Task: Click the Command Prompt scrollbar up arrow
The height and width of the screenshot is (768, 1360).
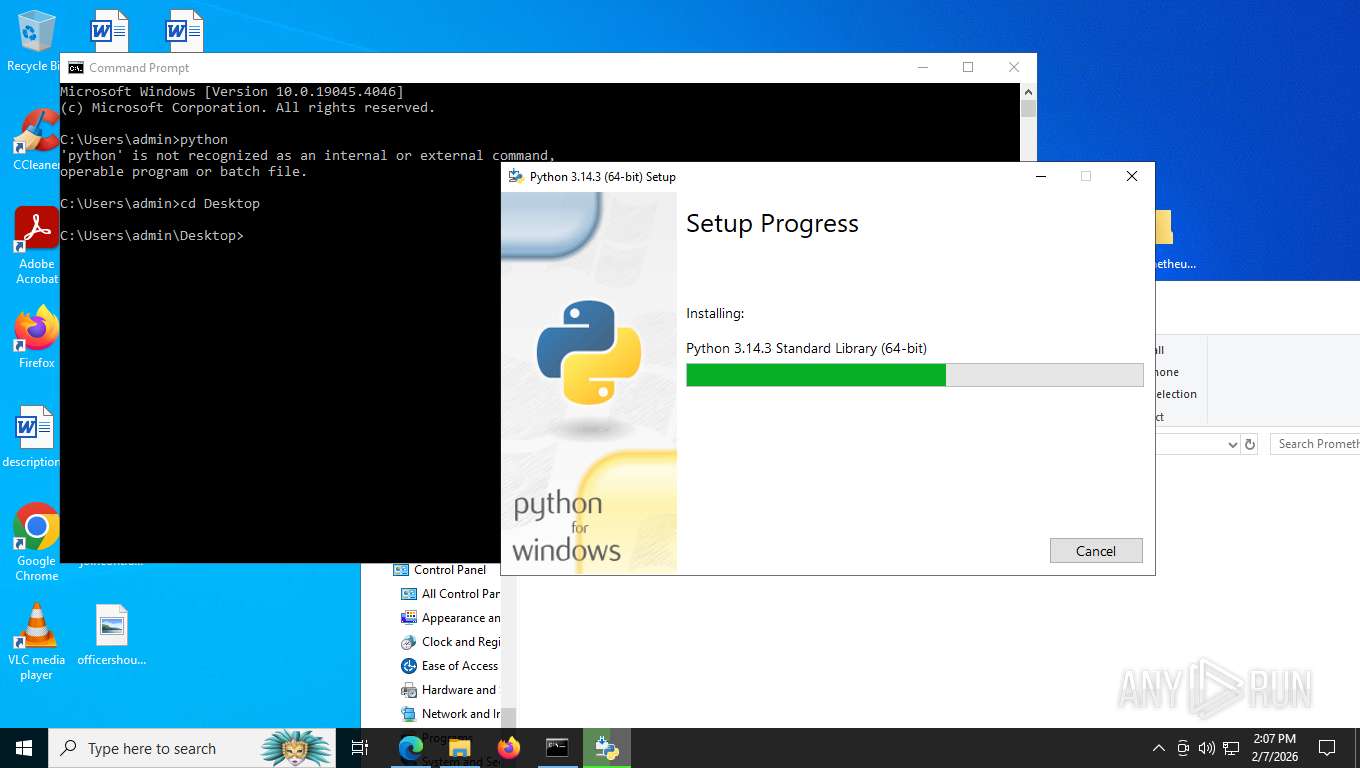Action: point(1028,91)
